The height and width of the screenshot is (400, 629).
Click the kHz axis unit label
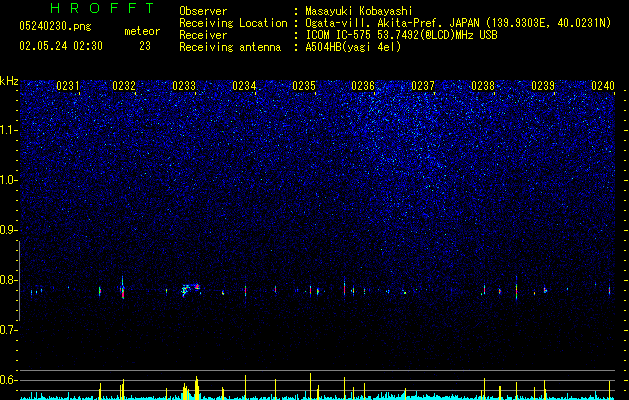pyautogui.click(x=9, y=81)
